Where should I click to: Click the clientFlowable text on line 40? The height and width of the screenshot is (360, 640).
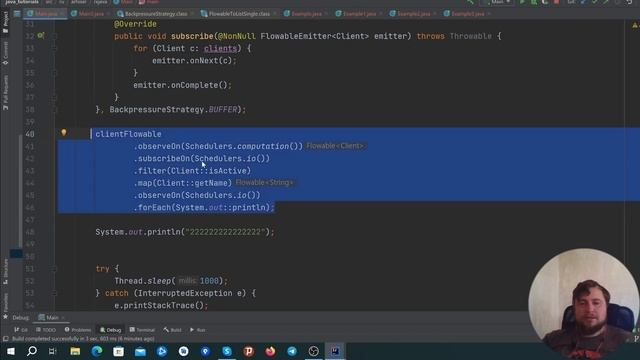[x=128, y=134]
